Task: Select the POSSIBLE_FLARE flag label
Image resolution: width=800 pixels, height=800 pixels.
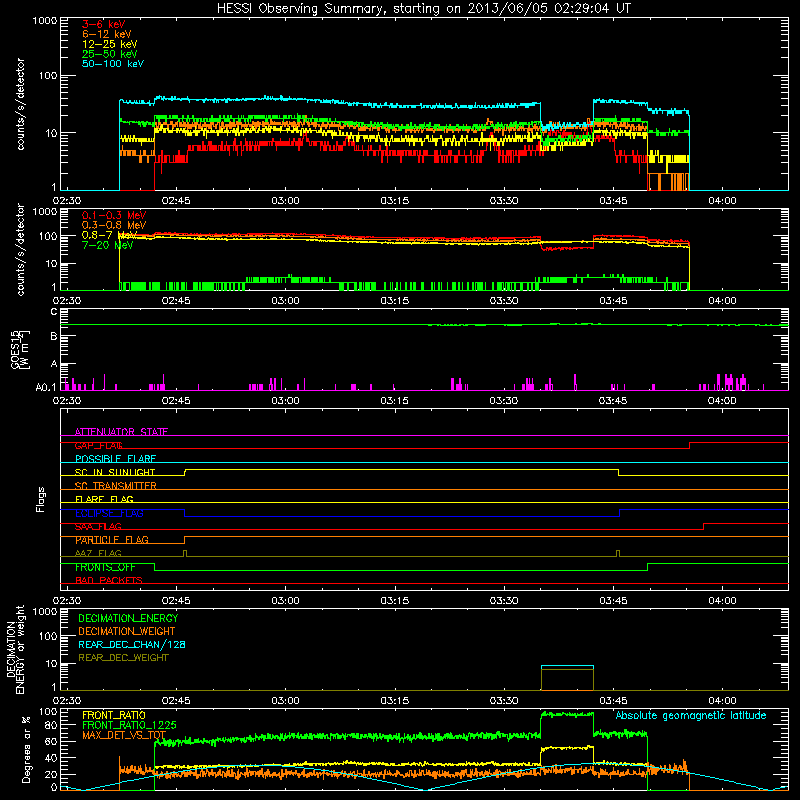Action: point(115,459)
